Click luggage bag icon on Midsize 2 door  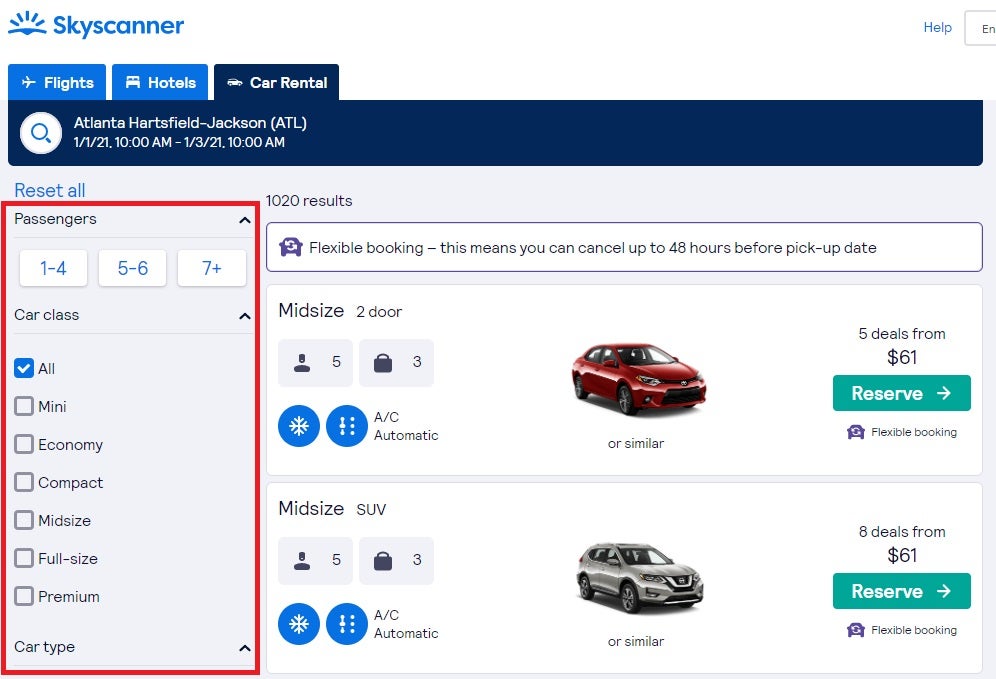tap(383, 363)
